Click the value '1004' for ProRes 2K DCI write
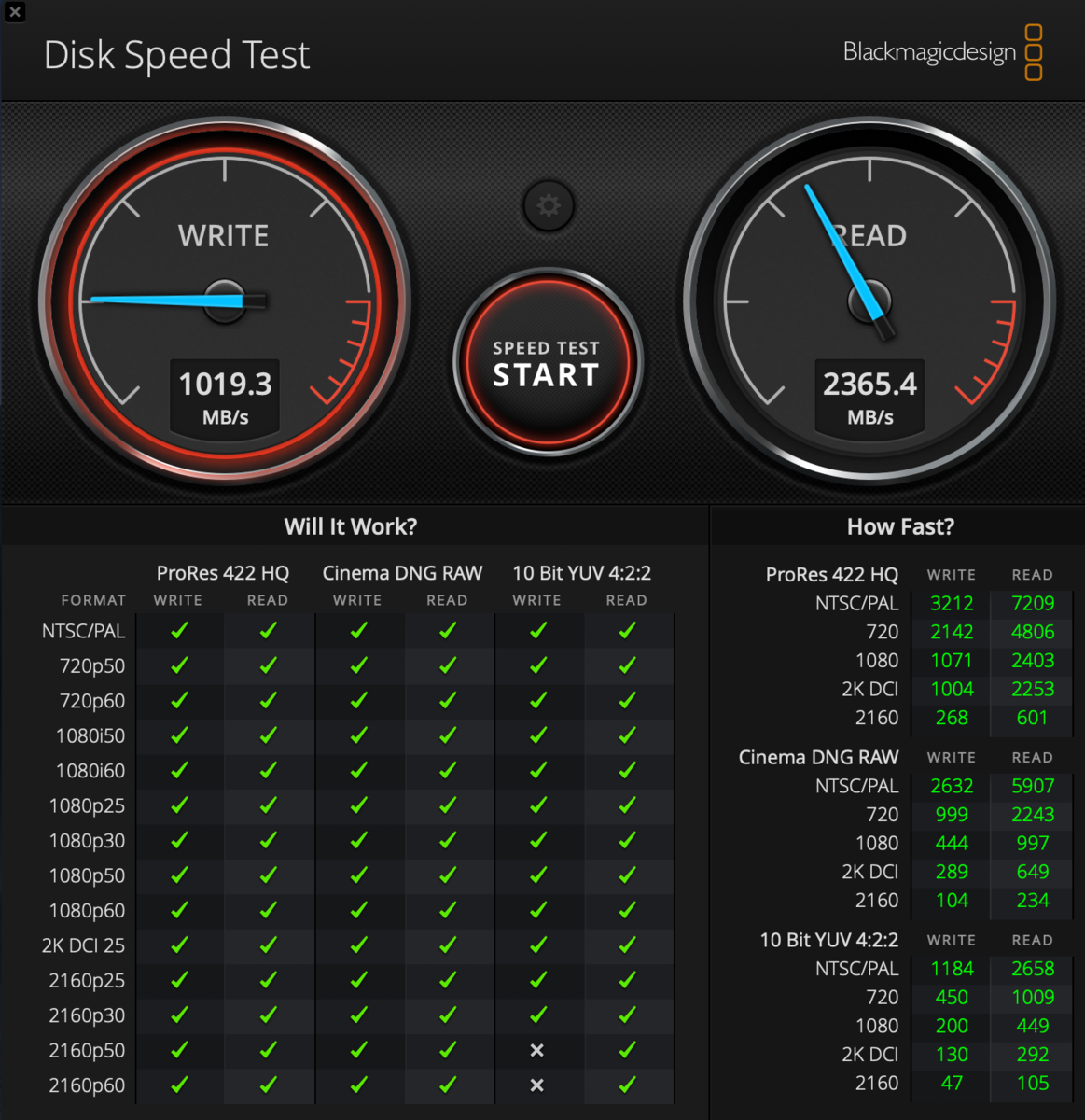The width and height of the screenshot is (1085, 1120). 952,689
